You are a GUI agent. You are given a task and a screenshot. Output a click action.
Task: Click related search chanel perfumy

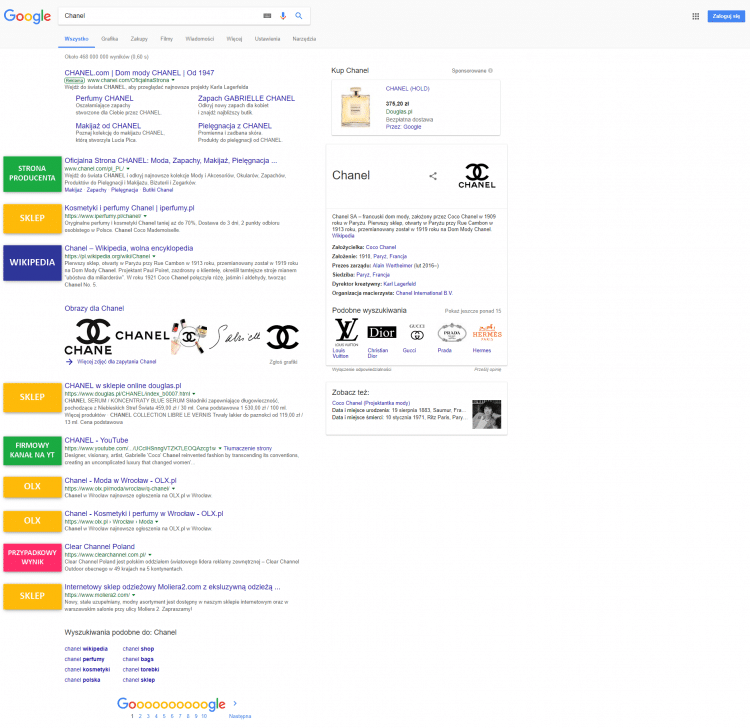click(x=84, y=659)
